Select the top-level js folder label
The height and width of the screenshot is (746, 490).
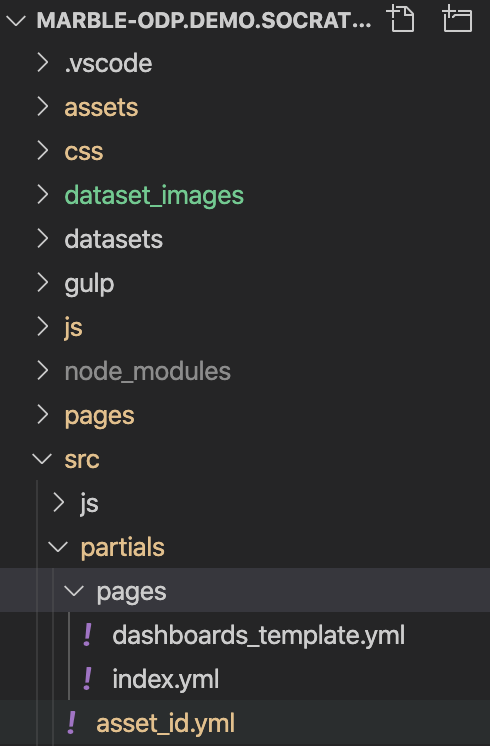coord(74,328)
